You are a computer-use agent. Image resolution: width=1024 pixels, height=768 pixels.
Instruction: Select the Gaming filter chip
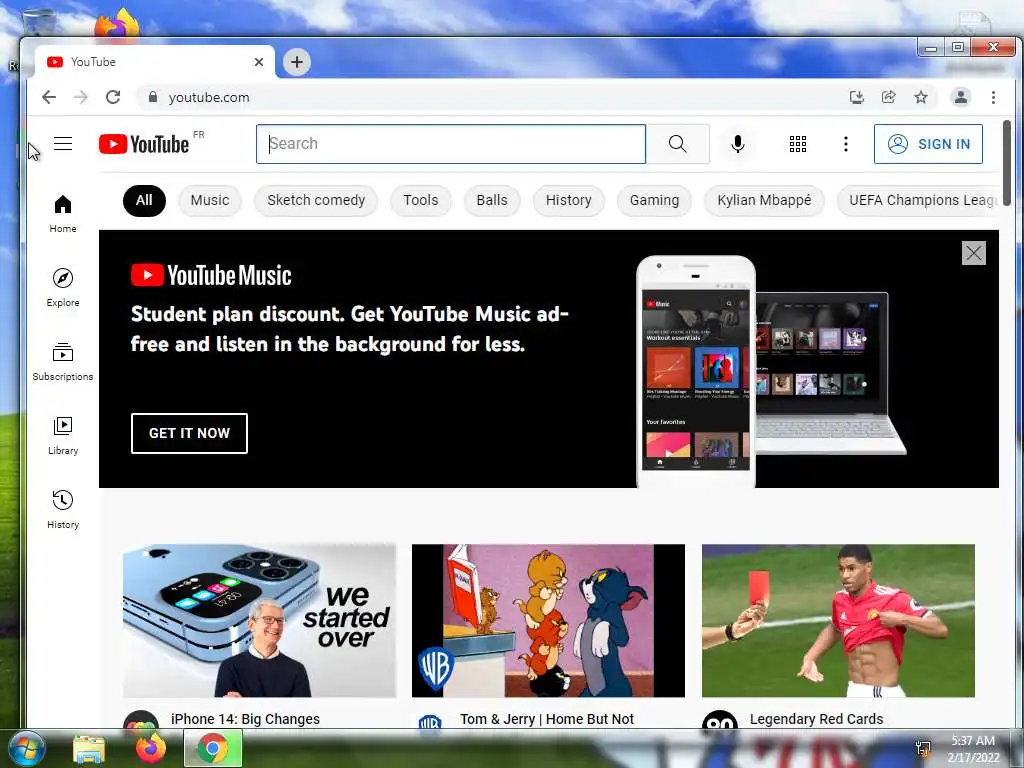[x=654, y=200]
